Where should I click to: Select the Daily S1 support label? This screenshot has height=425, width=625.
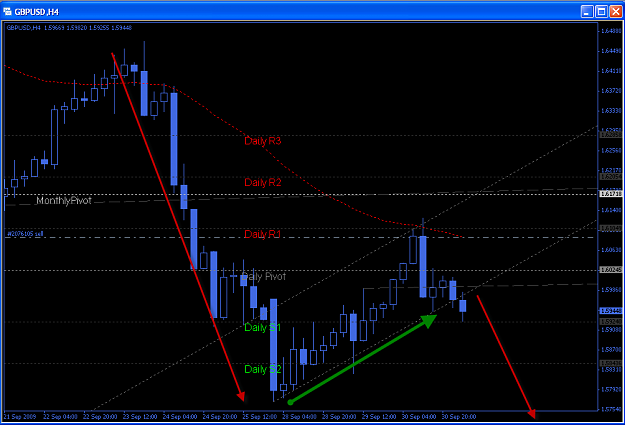coord(262,327)
